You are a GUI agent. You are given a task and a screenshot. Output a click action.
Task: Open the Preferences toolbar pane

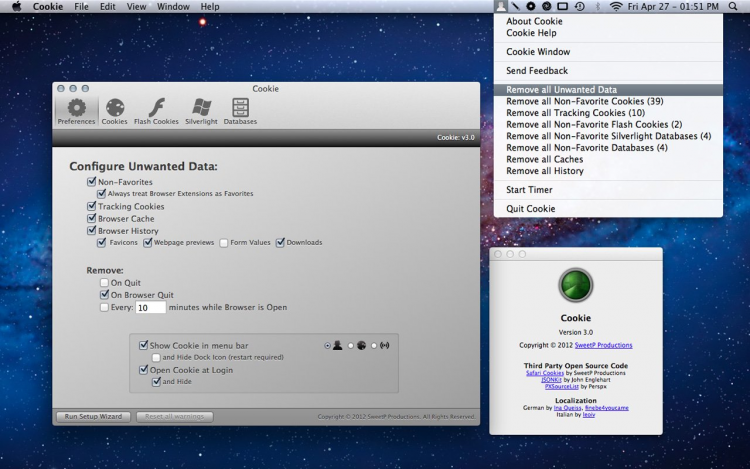point(76,111)
